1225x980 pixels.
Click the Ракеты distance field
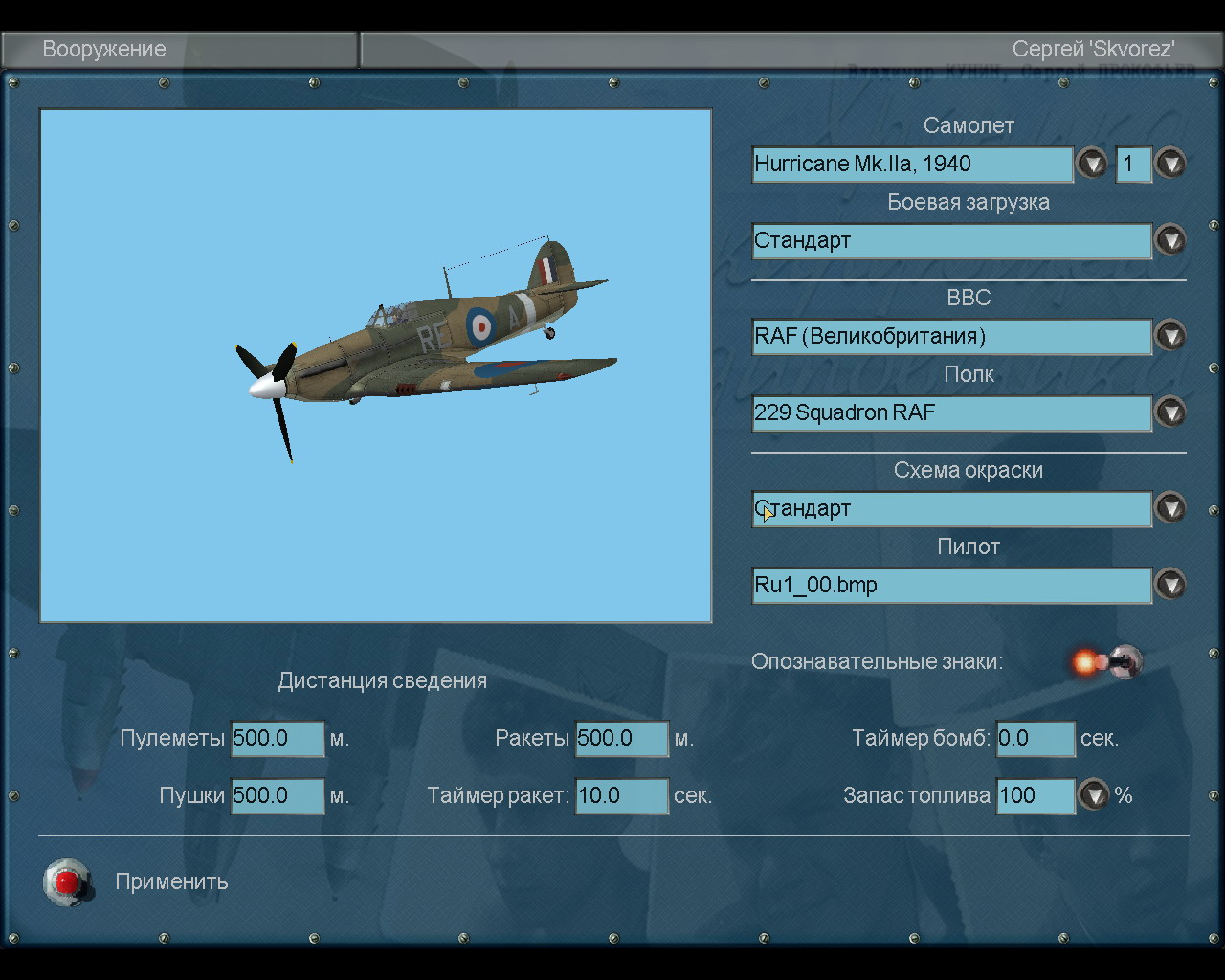pos(621,739)
